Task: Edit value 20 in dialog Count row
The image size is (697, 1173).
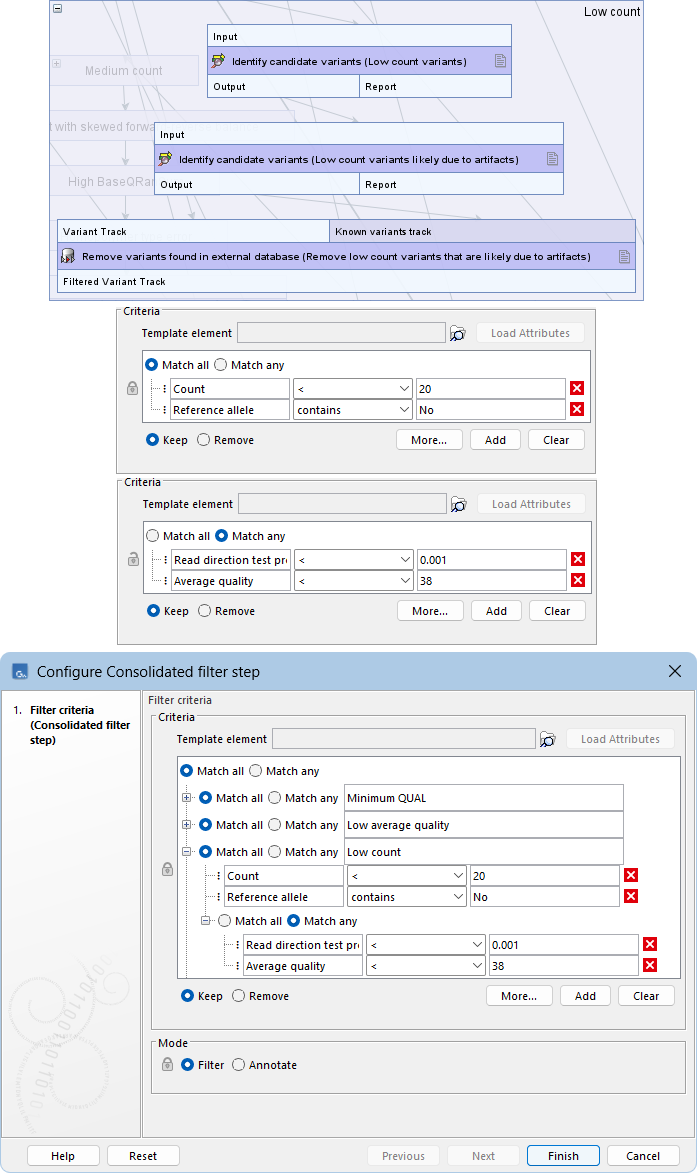Action: (x=544, y=875)
